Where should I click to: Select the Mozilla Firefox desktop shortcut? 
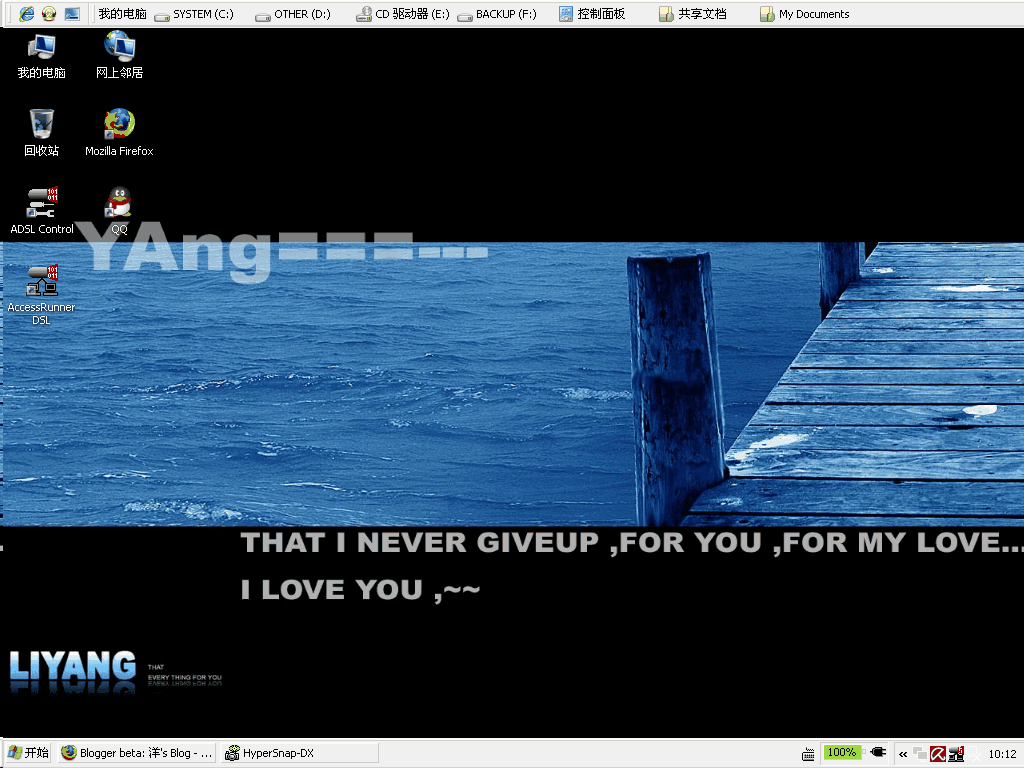coord(120,133)
